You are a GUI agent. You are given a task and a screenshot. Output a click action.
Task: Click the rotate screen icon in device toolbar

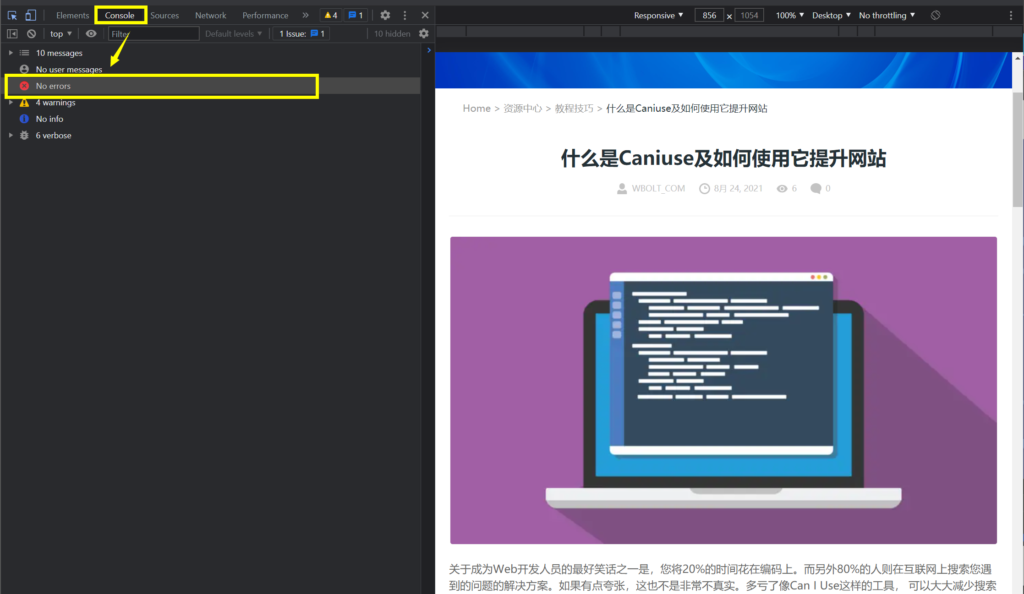[x=935, y=15]
